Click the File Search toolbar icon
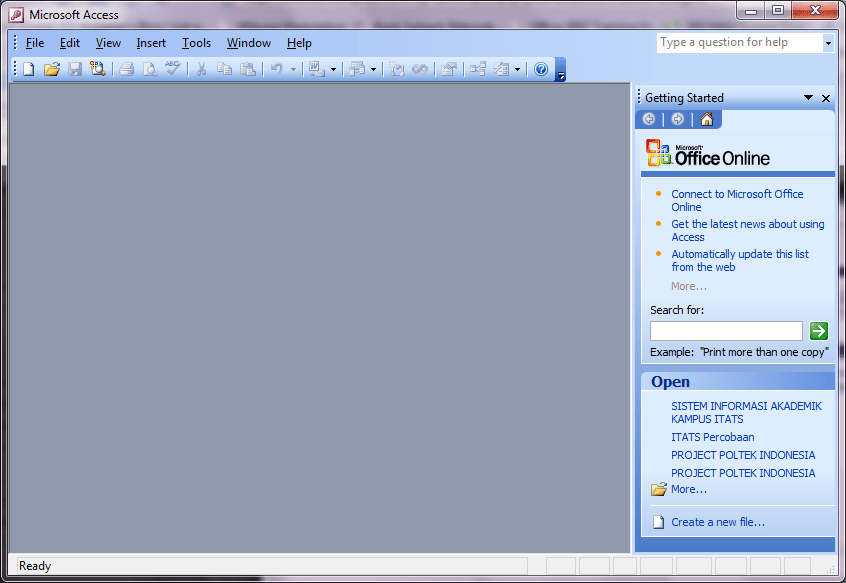The image size is (846, 583). 98,69
